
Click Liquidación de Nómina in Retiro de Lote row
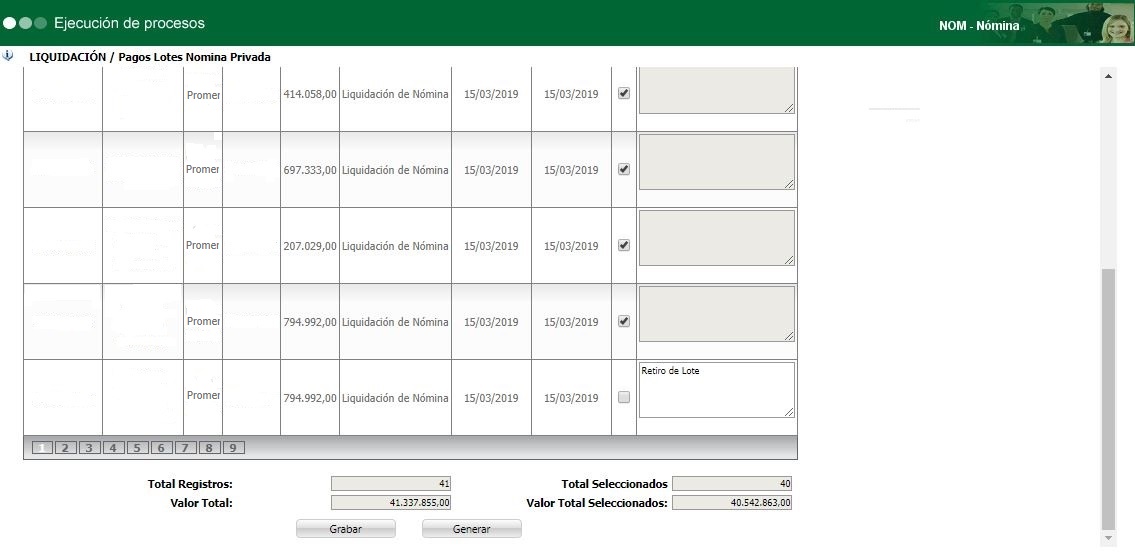click(x=395, y=398)
